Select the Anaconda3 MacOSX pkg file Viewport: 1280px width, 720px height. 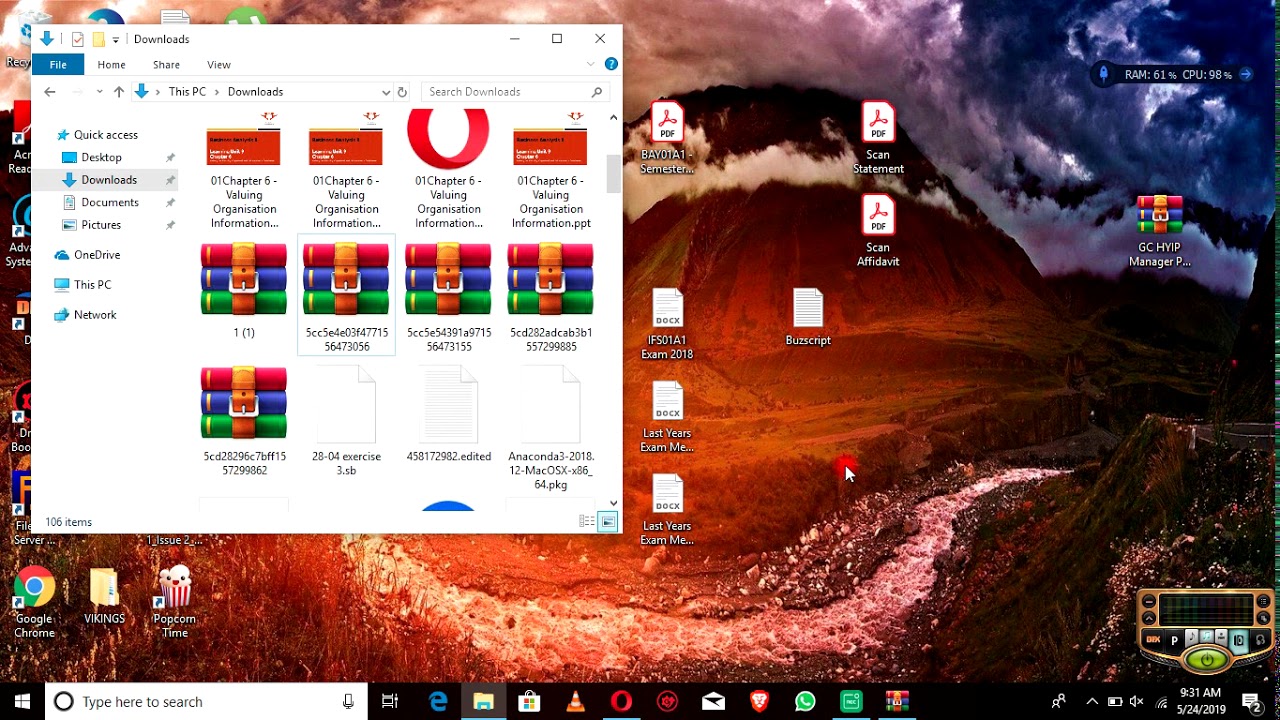point(551,428)
